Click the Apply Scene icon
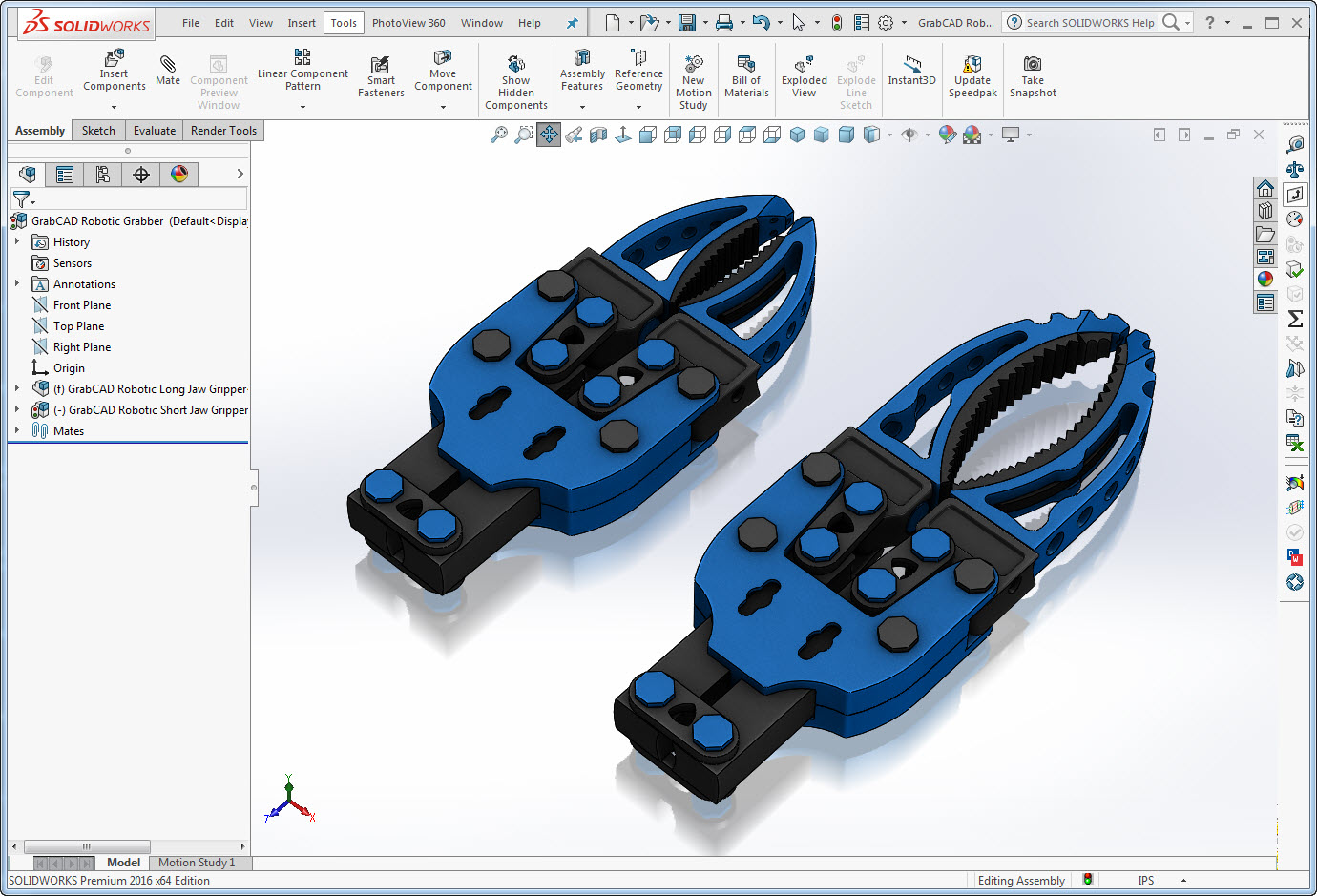The width and height of the screenshot is (1317, 896). click(x=972, y=135)
